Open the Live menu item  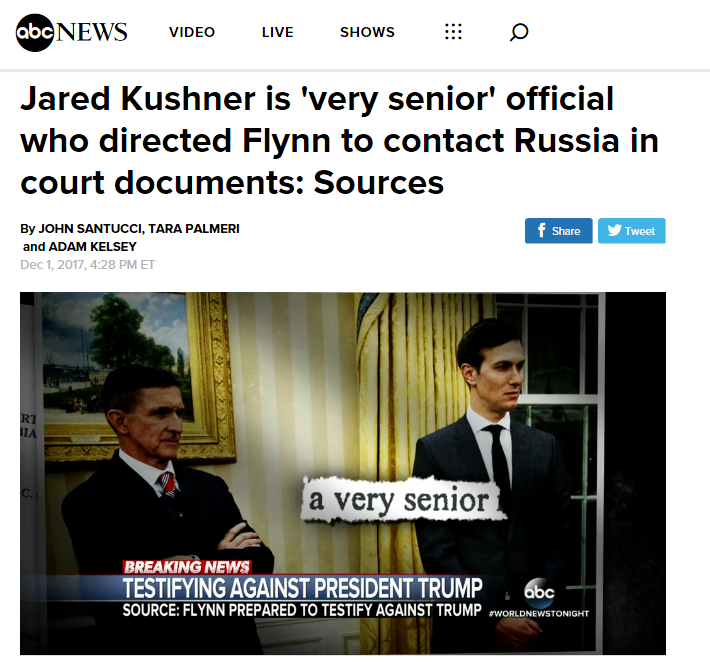tap(278, 32)
